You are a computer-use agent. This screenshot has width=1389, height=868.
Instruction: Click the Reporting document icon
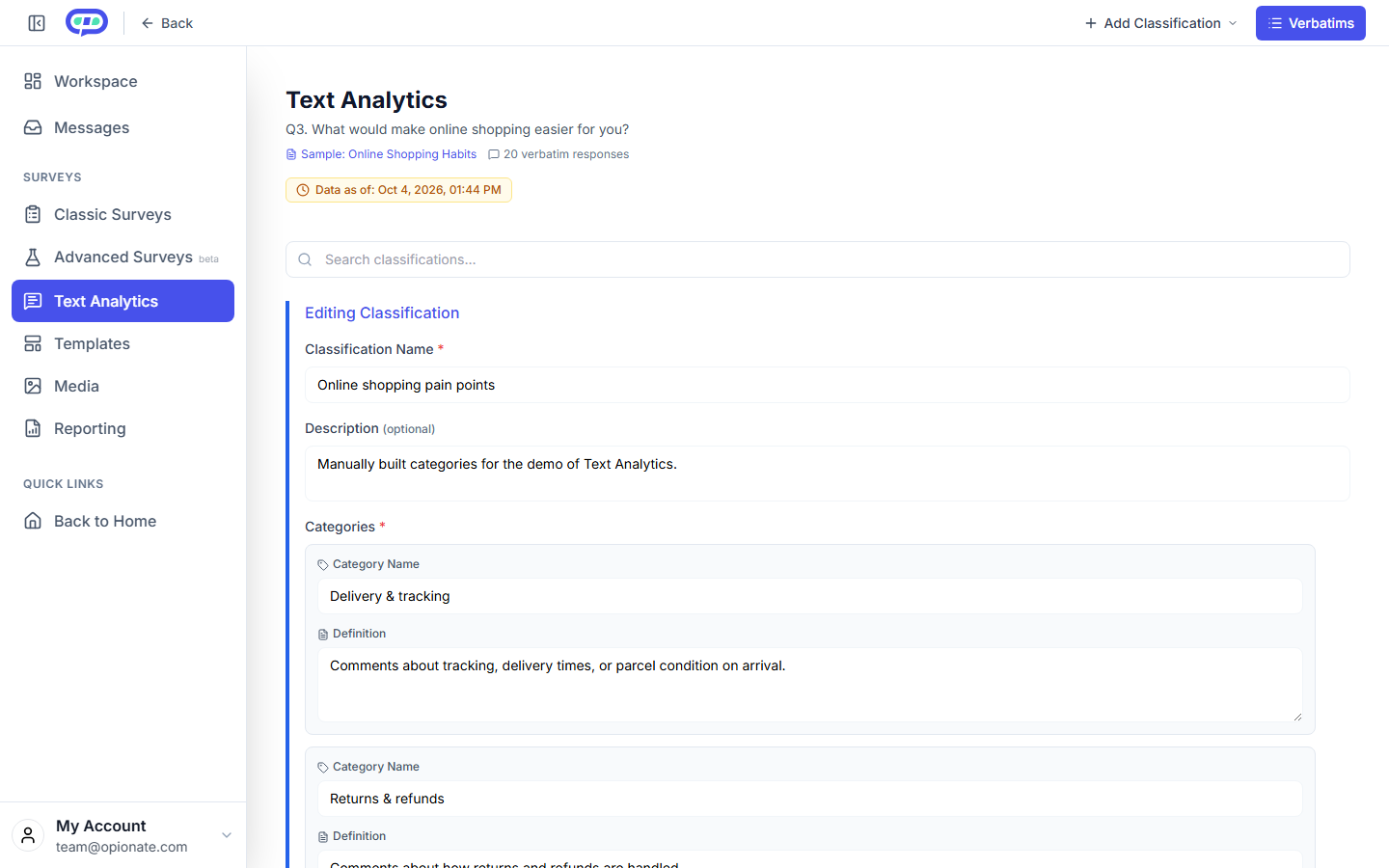[x=33, y=428]
